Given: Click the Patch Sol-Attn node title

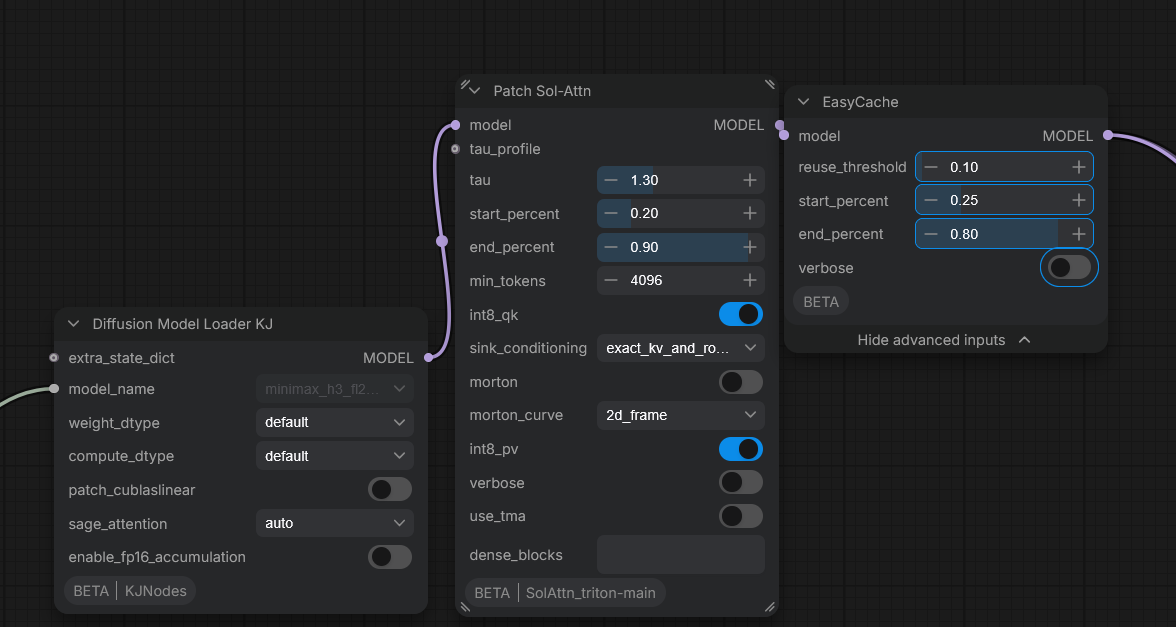Looking at the screenshot, I should 542,91.
